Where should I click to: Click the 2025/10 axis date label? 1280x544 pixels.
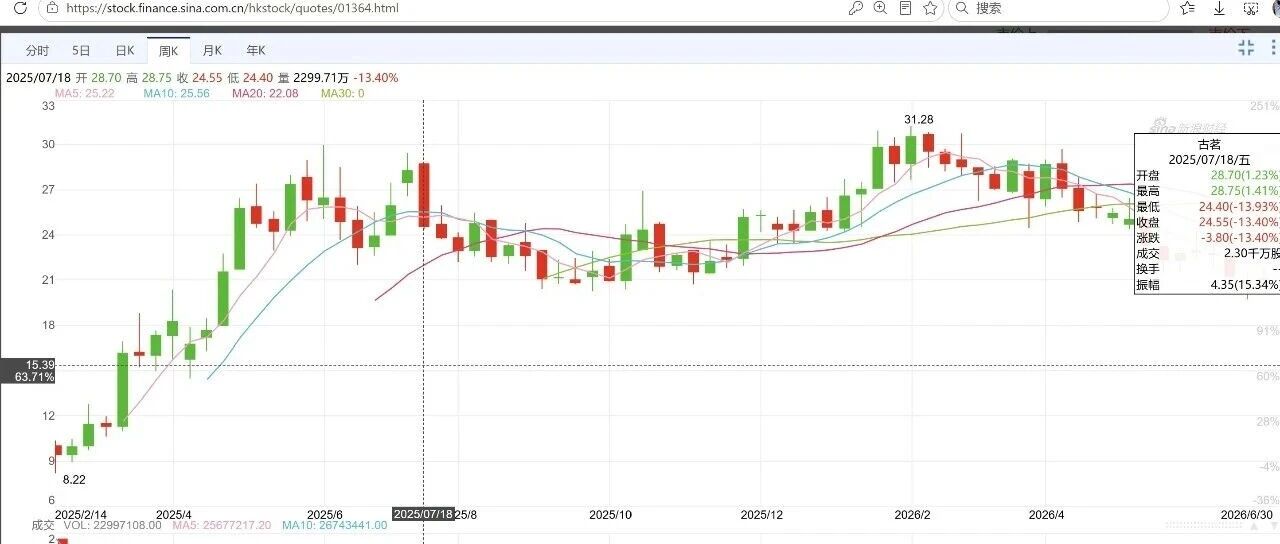[x=610, y=515]
